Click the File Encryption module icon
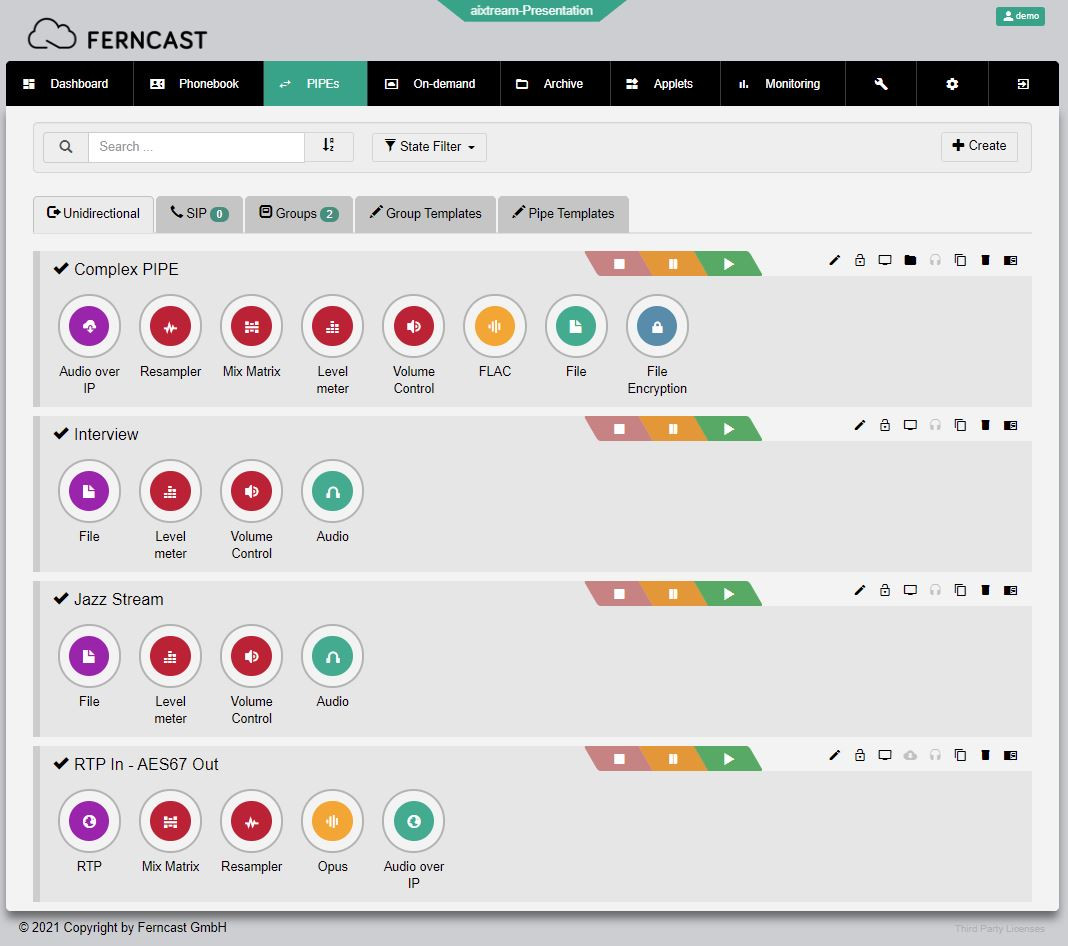This screenshot has height=946, width=1068. point(657,326)
